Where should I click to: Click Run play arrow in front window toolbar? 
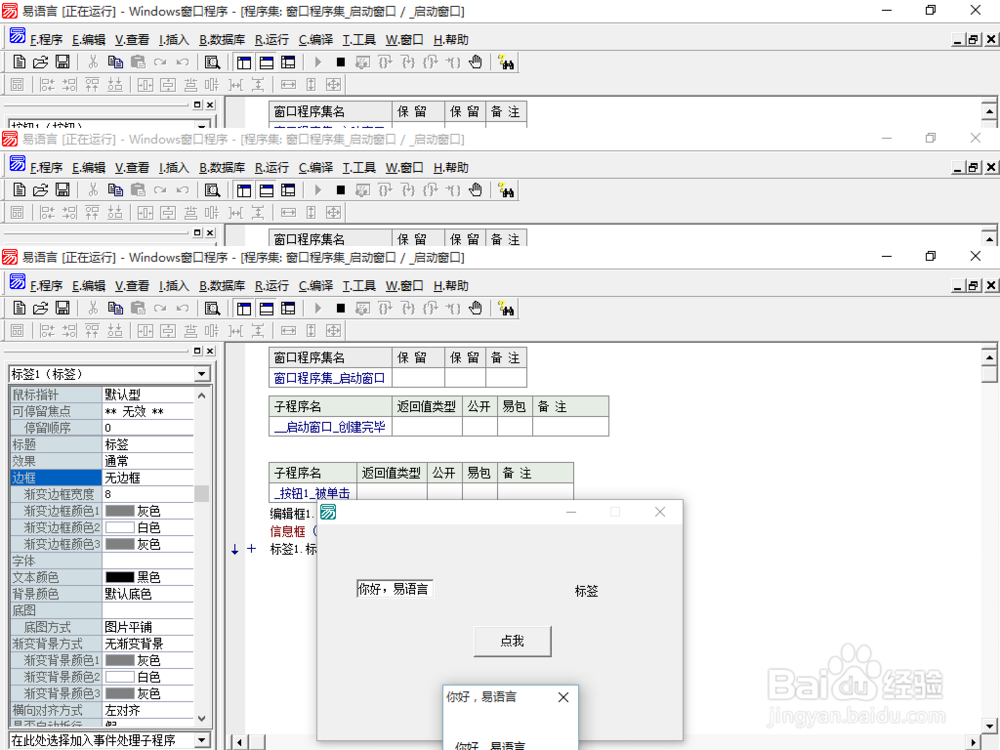coord(318,309)
